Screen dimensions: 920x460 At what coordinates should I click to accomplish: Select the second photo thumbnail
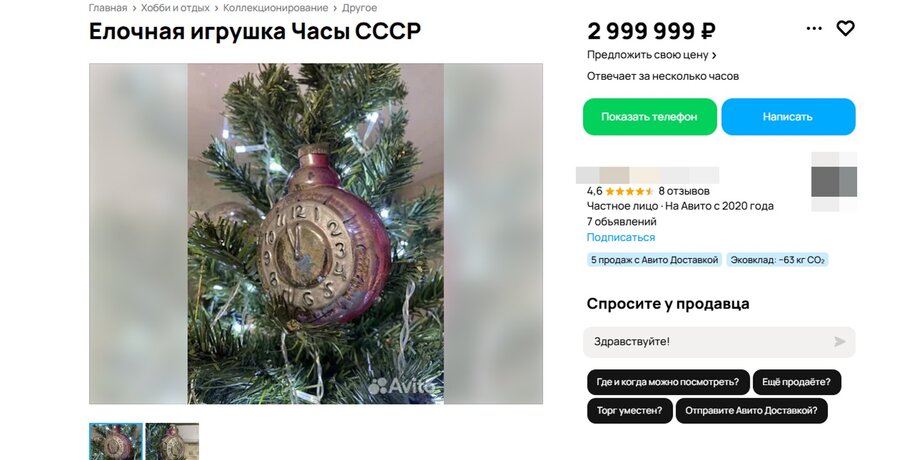click(172, 441)
